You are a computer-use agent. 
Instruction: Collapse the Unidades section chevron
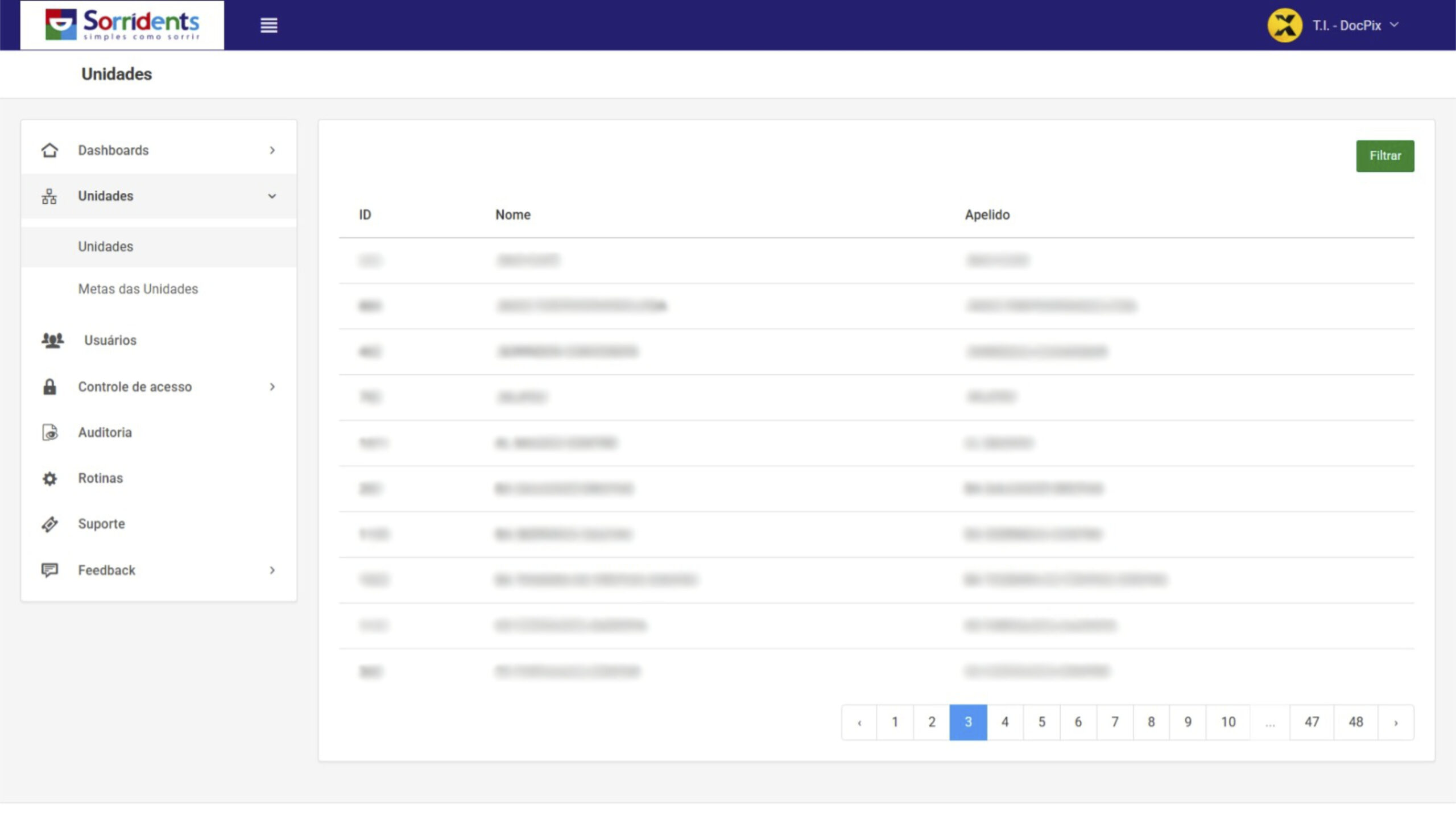tap(272, 196)
